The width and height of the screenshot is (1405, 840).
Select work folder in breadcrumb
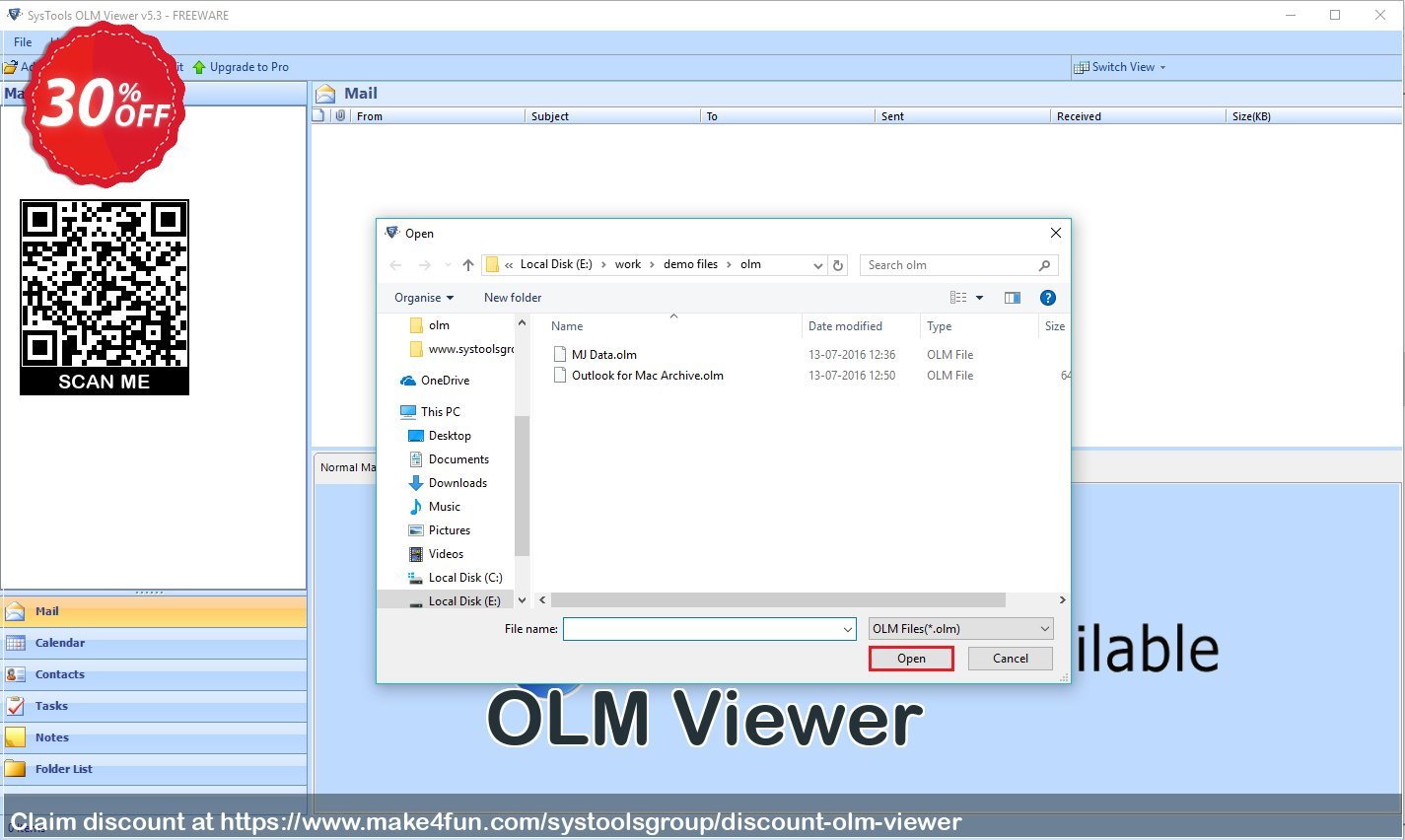628,264
